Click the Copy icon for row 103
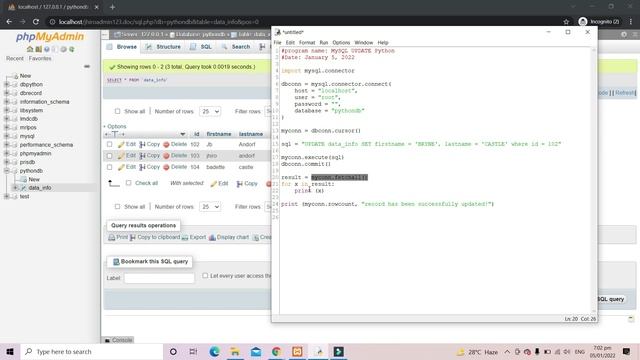 [x=142, y=156]
